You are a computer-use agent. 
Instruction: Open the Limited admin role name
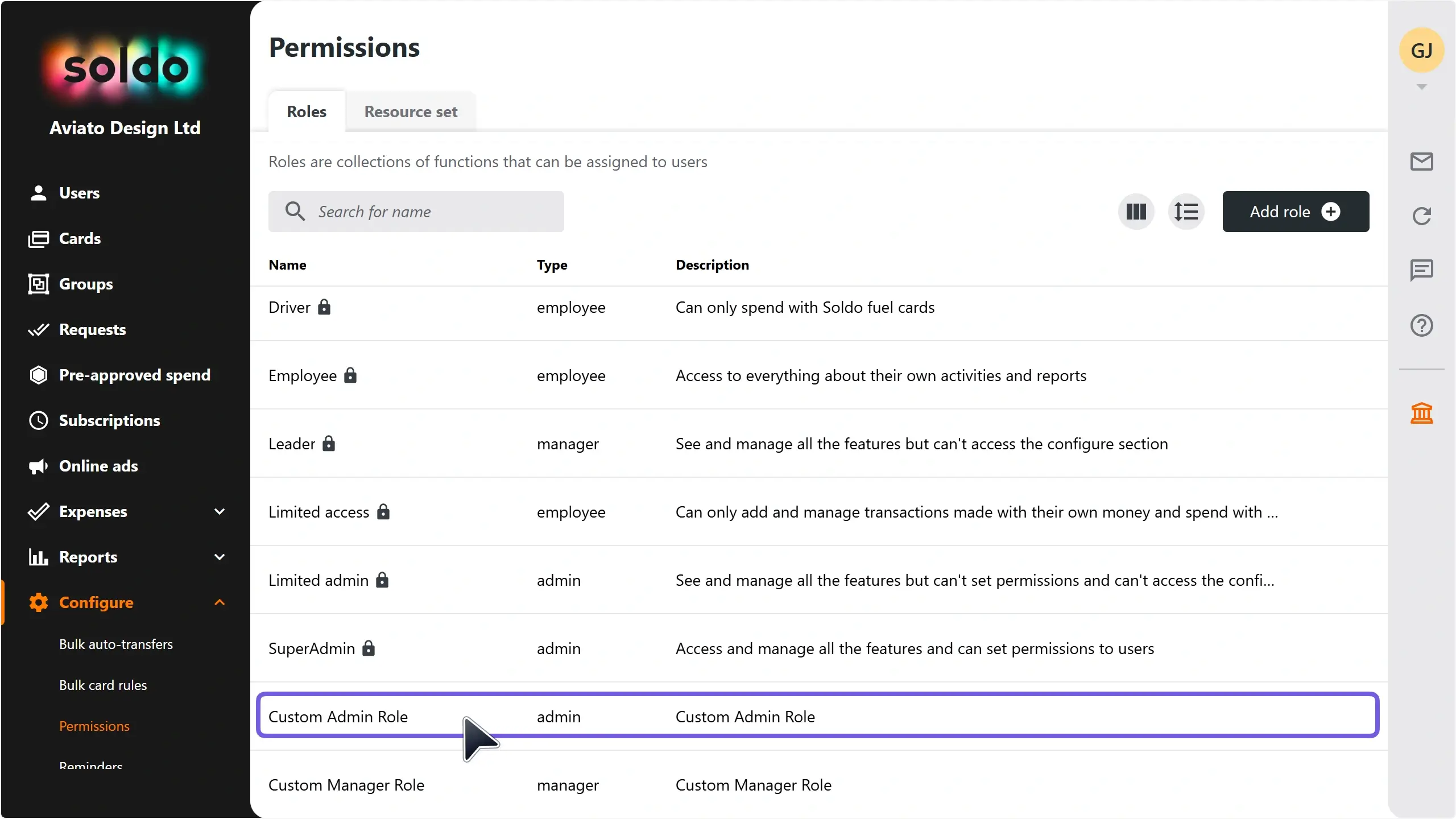click(x=318, y=580)
